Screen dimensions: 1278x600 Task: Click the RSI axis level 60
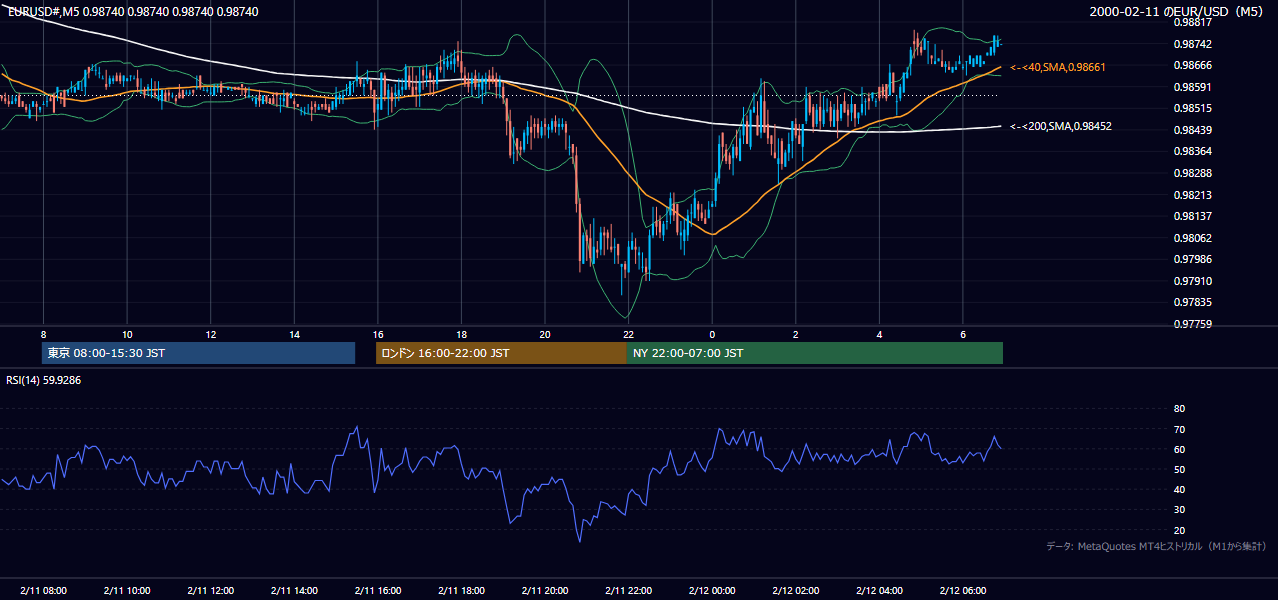(1179, 449)
